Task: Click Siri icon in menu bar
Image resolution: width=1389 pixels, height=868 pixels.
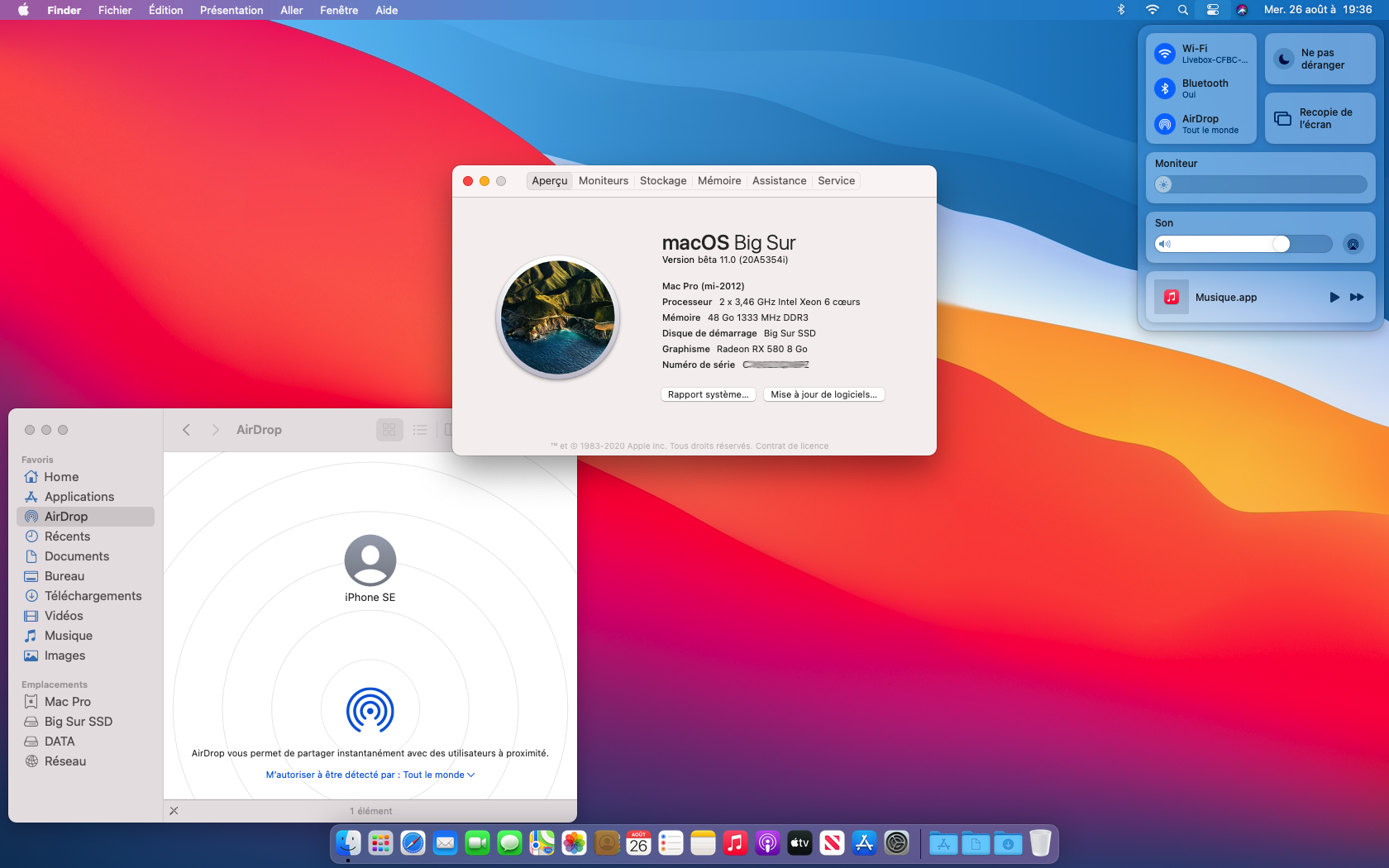Action: click(x=1242, y=10)
